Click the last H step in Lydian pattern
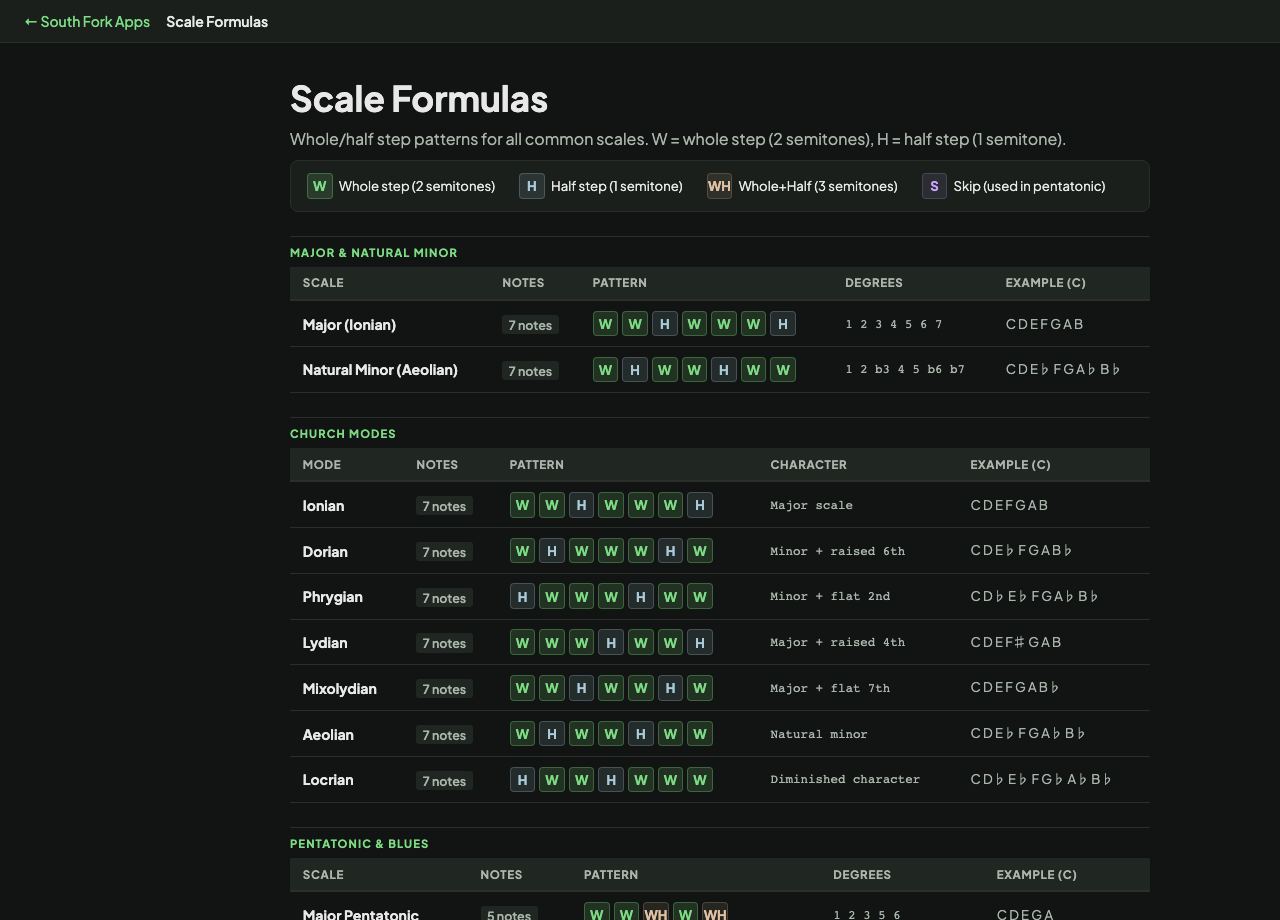 [x=700, y=643]
